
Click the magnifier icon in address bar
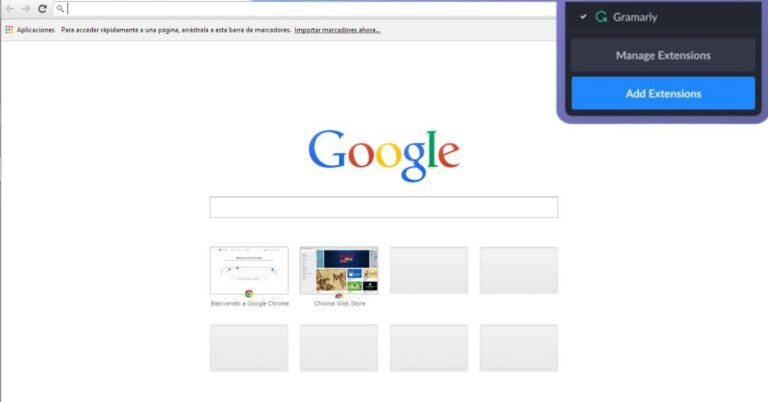coord(60,9)
